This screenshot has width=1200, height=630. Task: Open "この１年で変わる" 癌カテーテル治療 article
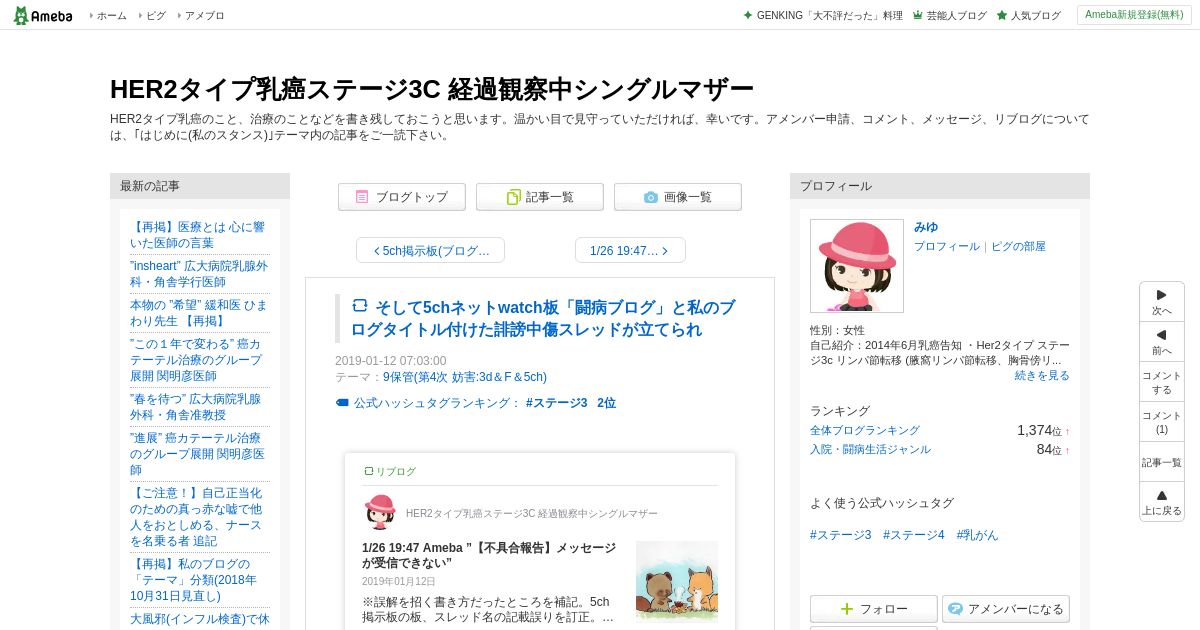[x=196, y=360]
